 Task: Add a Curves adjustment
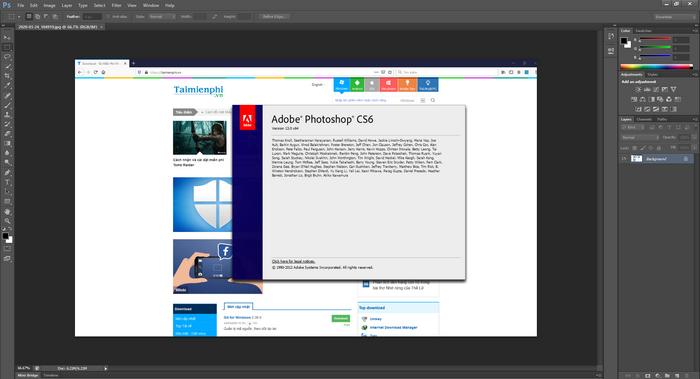pos(656,89)
